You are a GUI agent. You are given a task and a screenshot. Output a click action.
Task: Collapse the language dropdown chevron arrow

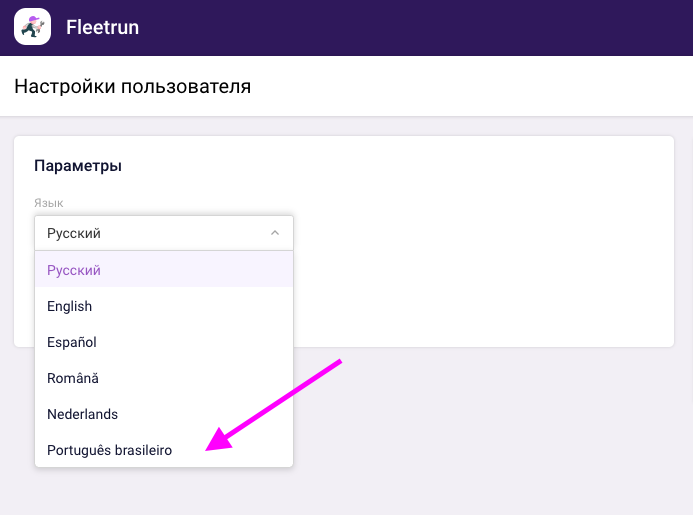[275, 233]
